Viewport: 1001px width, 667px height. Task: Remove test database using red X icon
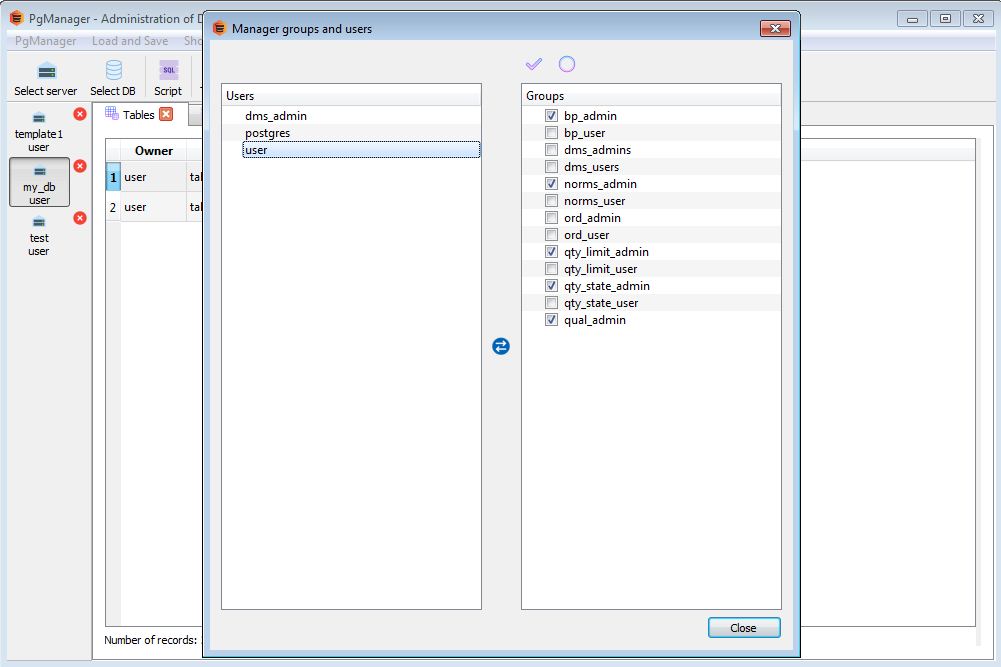pos(80,218)
